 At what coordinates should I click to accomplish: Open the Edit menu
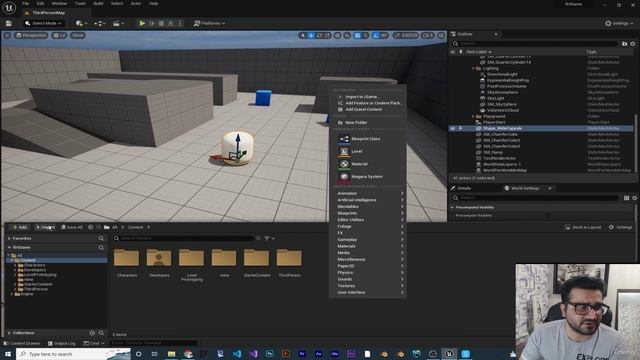click(x=40, y=4)
